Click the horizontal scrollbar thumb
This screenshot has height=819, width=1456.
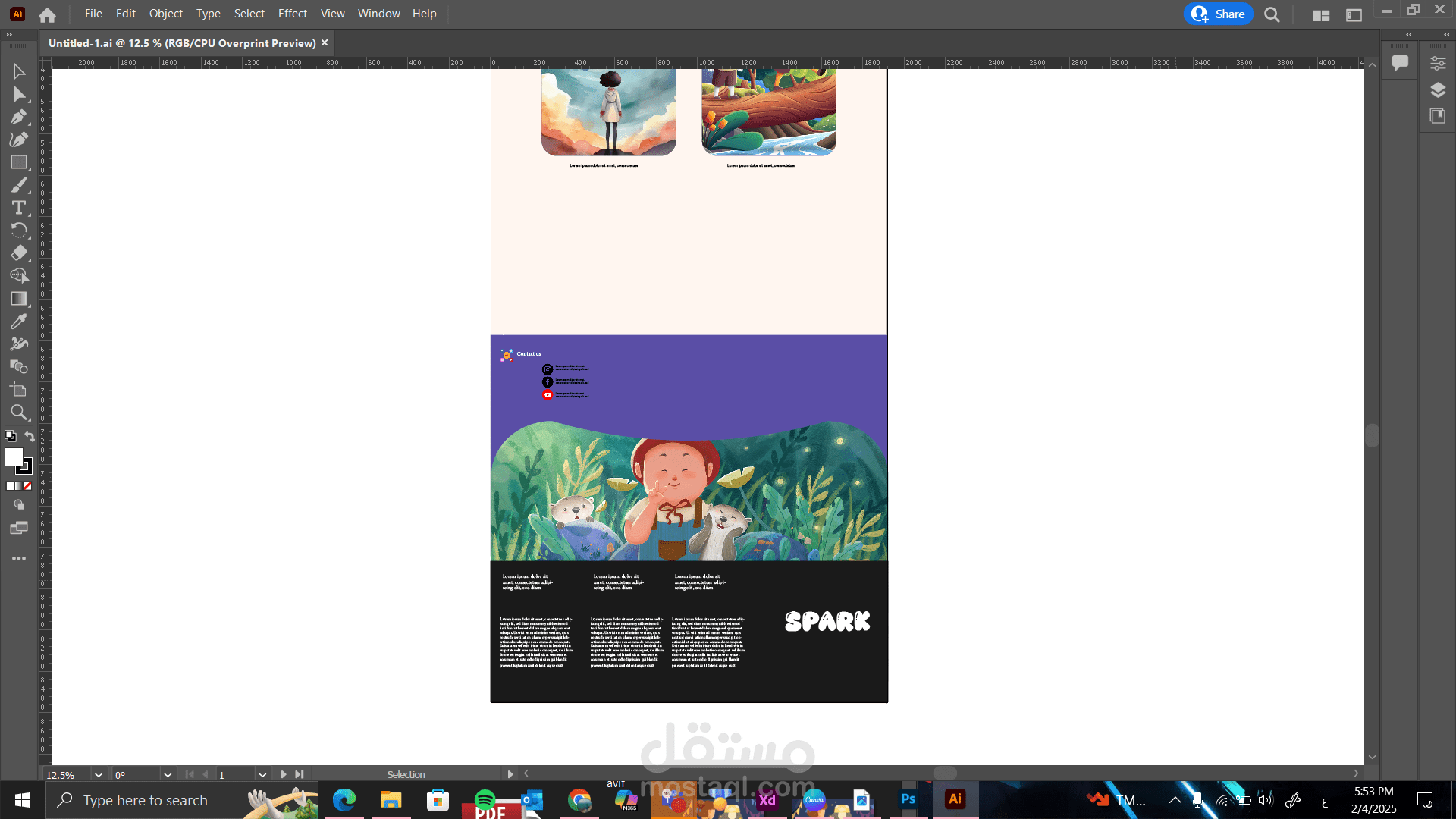[945, 773]
